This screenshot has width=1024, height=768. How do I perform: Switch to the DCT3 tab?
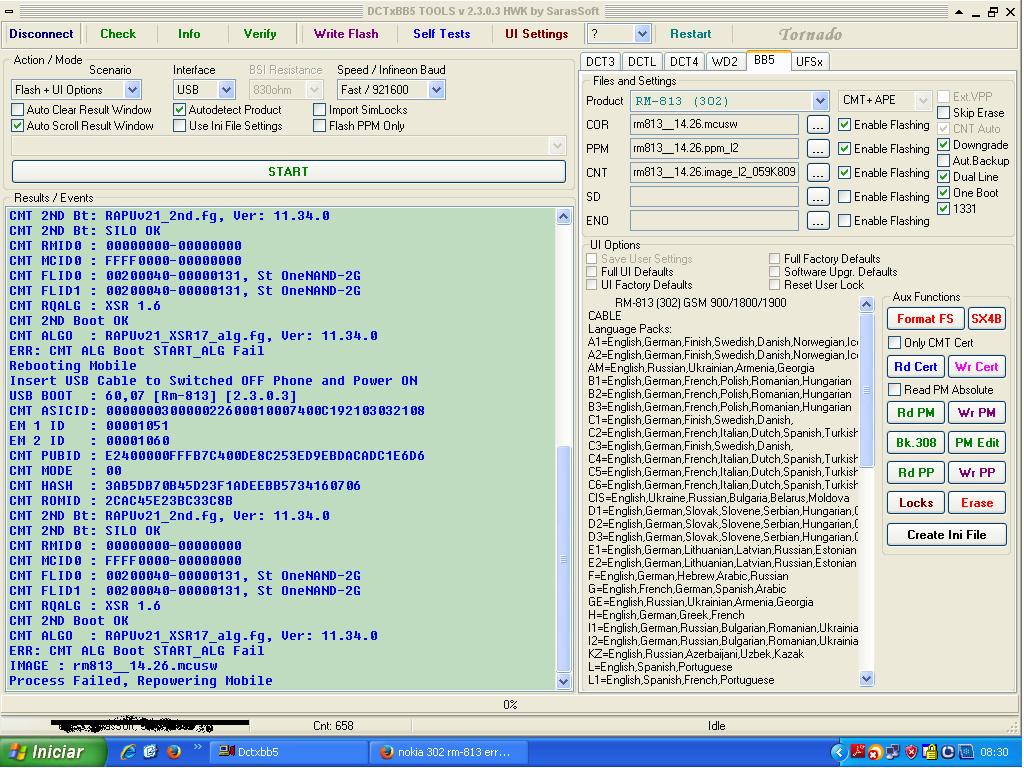coord(600,61)
